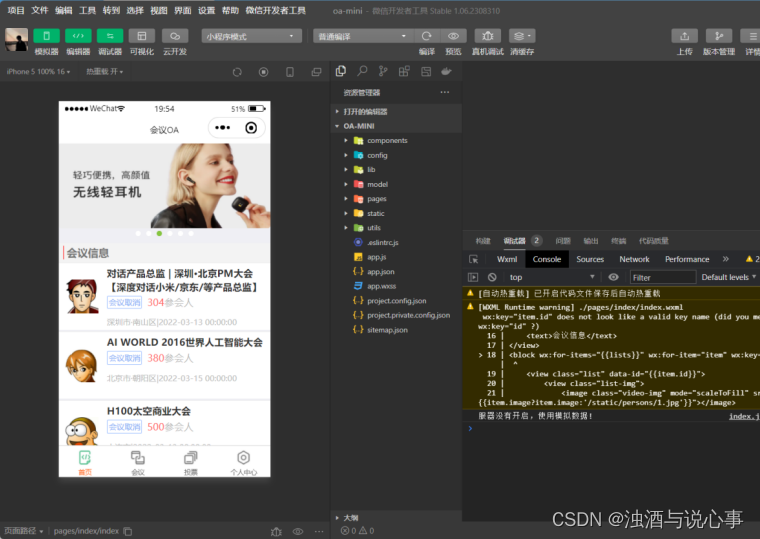
Task: Open the hot reload (热重载) dropdown
Action: click(105, 72)
